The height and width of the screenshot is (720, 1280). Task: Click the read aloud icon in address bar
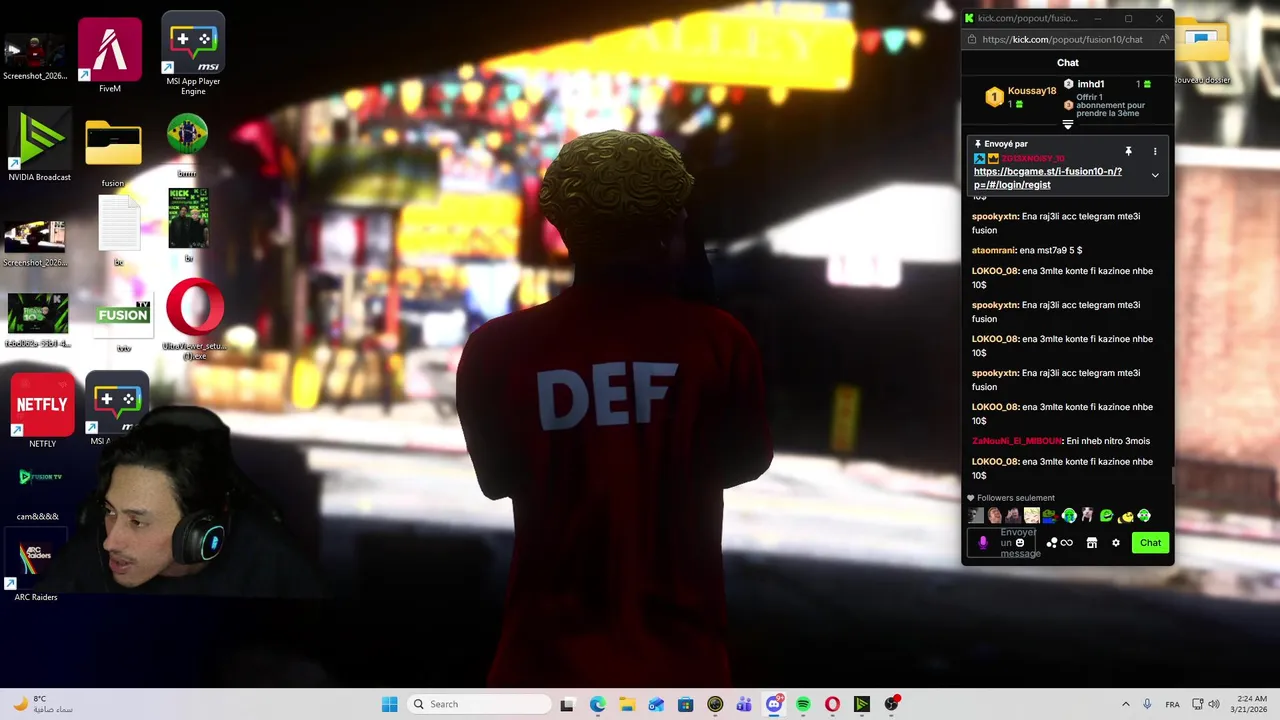[x=1164, y=40]
